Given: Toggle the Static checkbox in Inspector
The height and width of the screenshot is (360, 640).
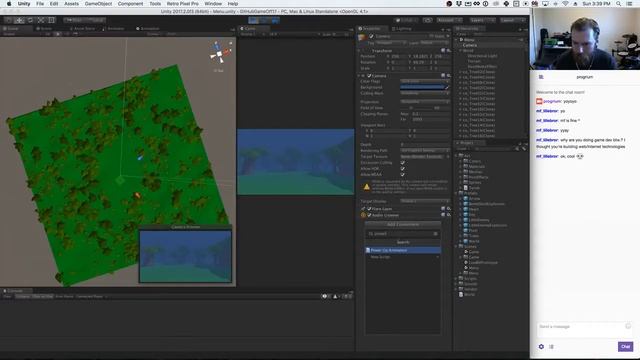Looking at the screenshot, I should [431, 36].
